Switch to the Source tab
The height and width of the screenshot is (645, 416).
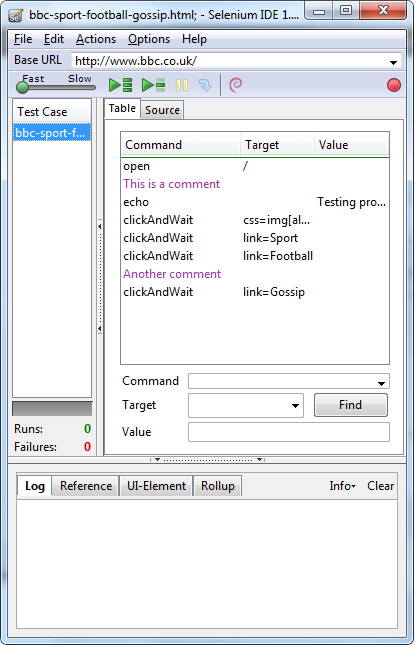[162, 110]
